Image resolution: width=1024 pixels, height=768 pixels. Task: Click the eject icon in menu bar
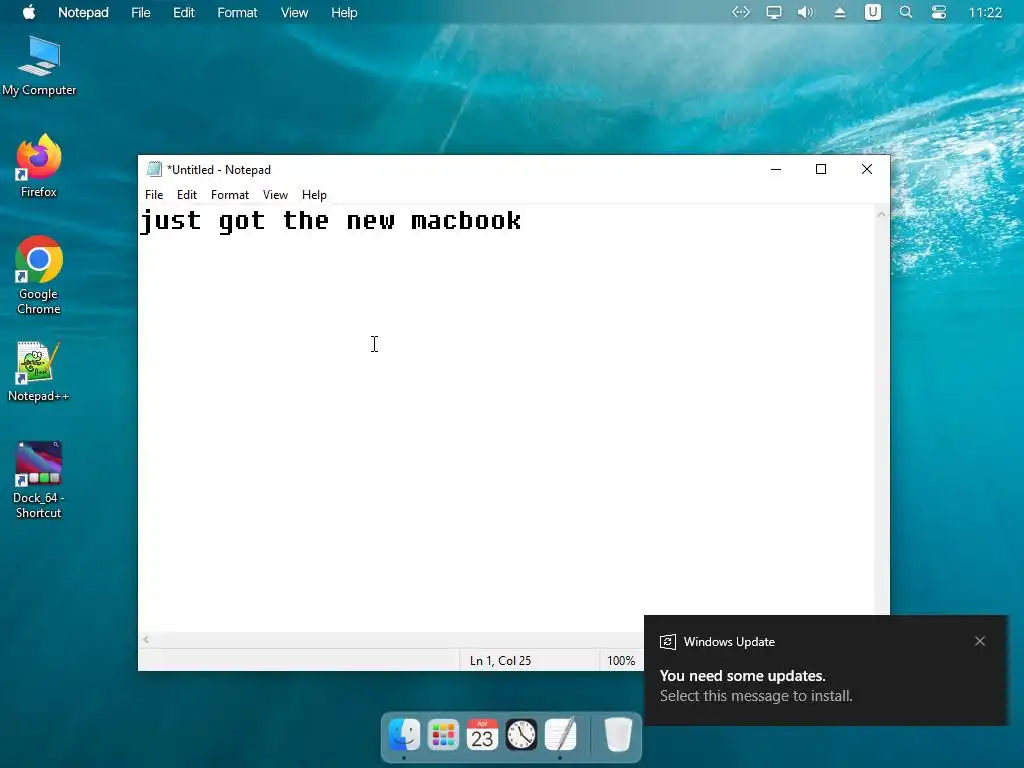click(840, 12)
